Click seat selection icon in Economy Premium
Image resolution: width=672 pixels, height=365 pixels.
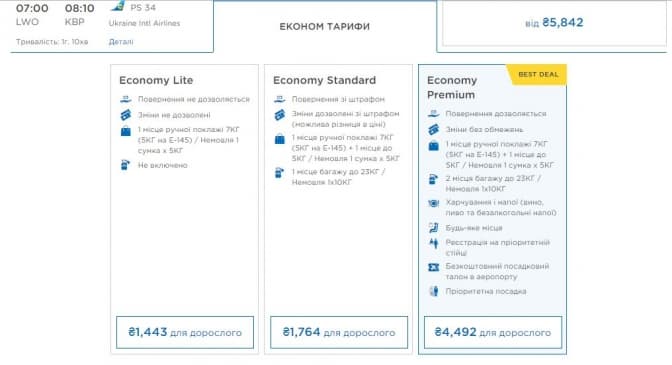click(x=433, y=227)
